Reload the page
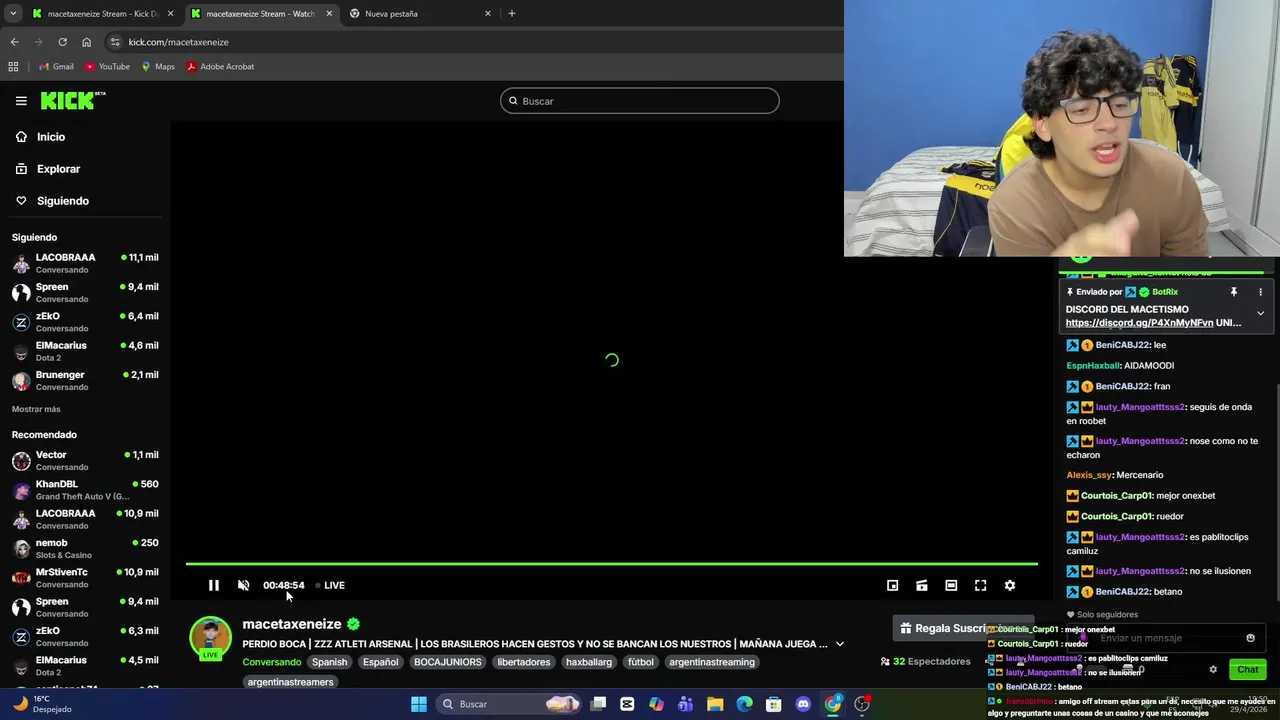This screenshot has width=1280, height=720. [62, 42]
